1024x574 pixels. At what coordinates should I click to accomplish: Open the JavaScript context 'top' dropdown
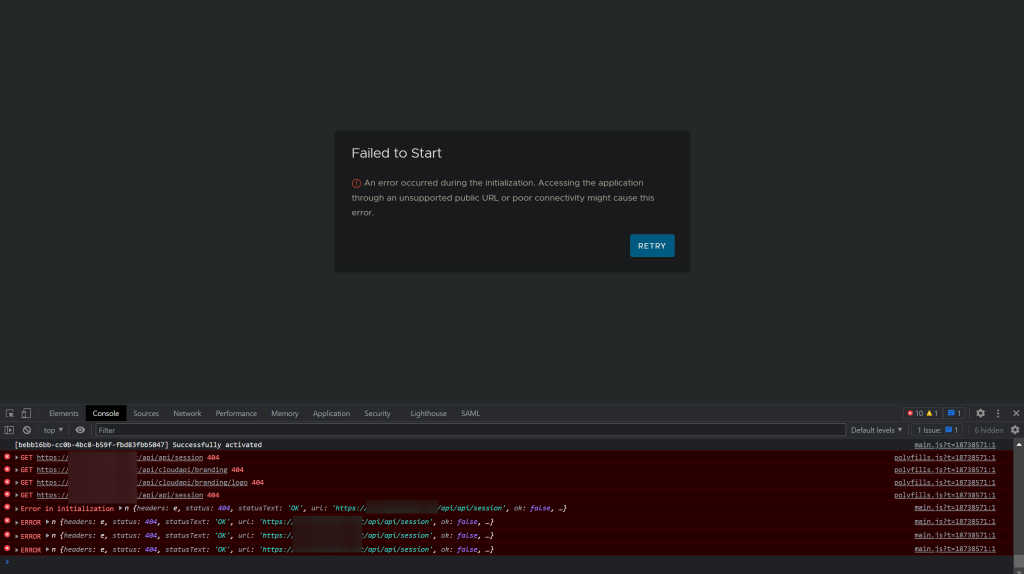[53, 430]
